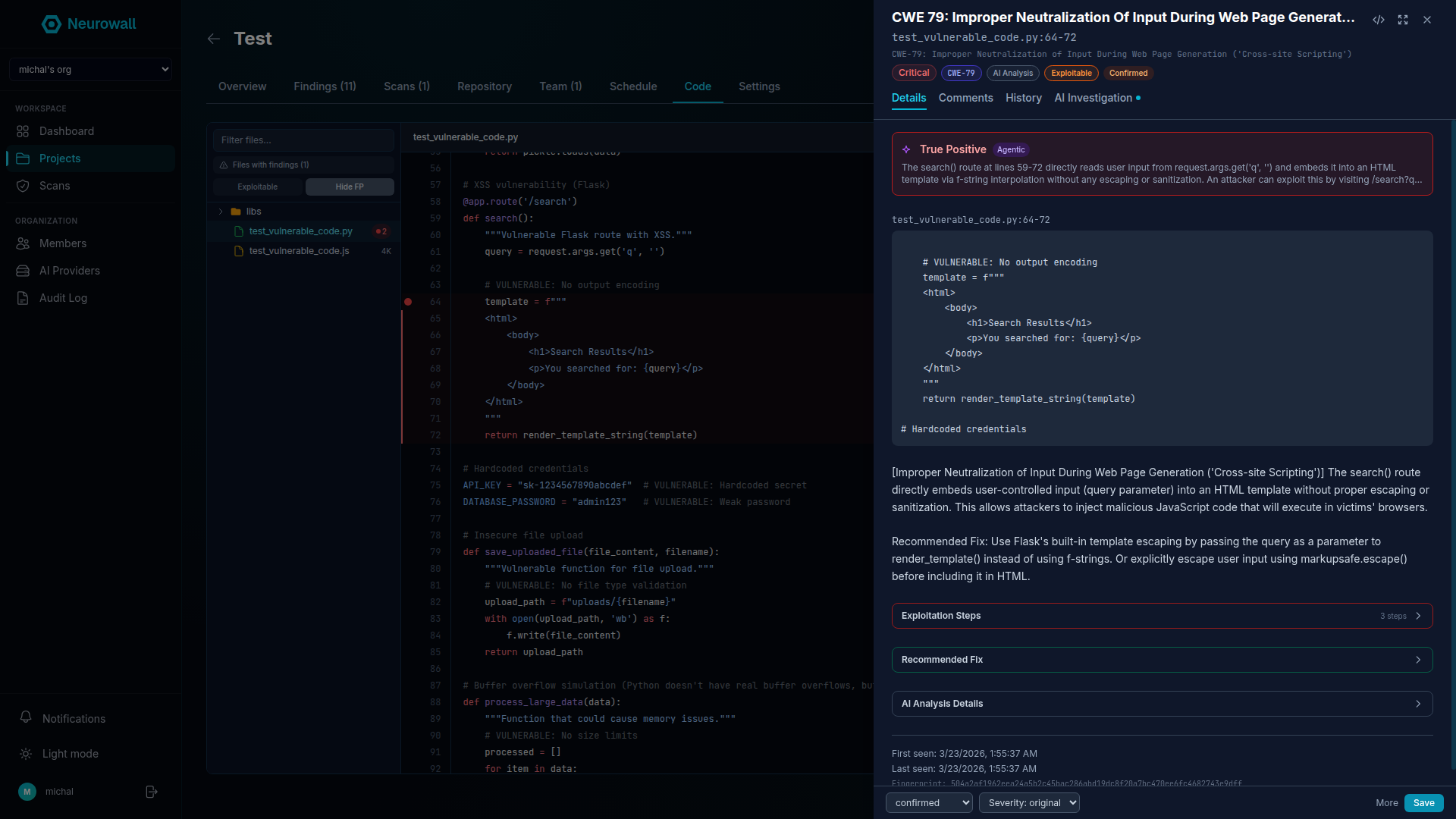The image size is (1456, 819).
Task: Open the Dashboard from the sidebar
Action: [67, 131]
